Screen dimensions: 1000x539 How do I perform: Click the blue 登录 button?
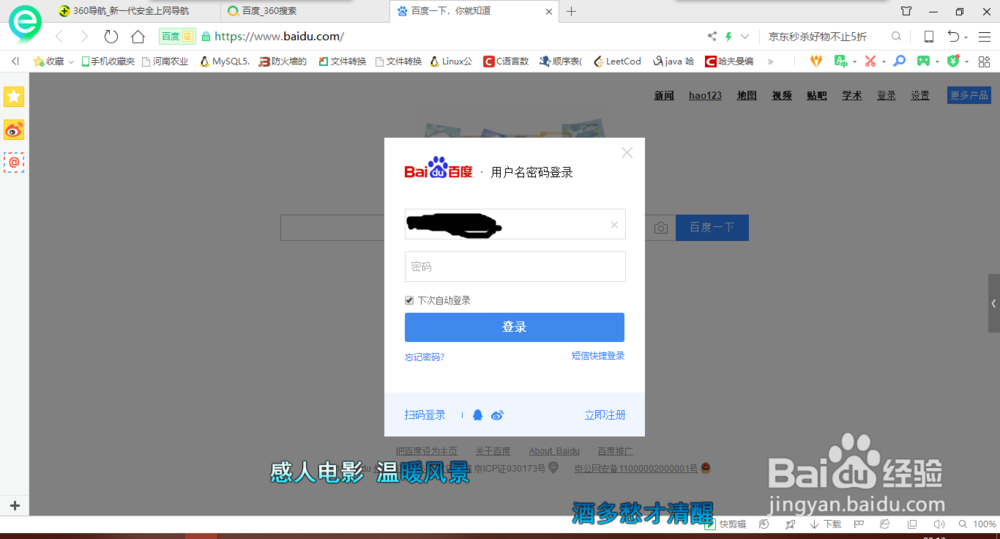coord(515,327)
